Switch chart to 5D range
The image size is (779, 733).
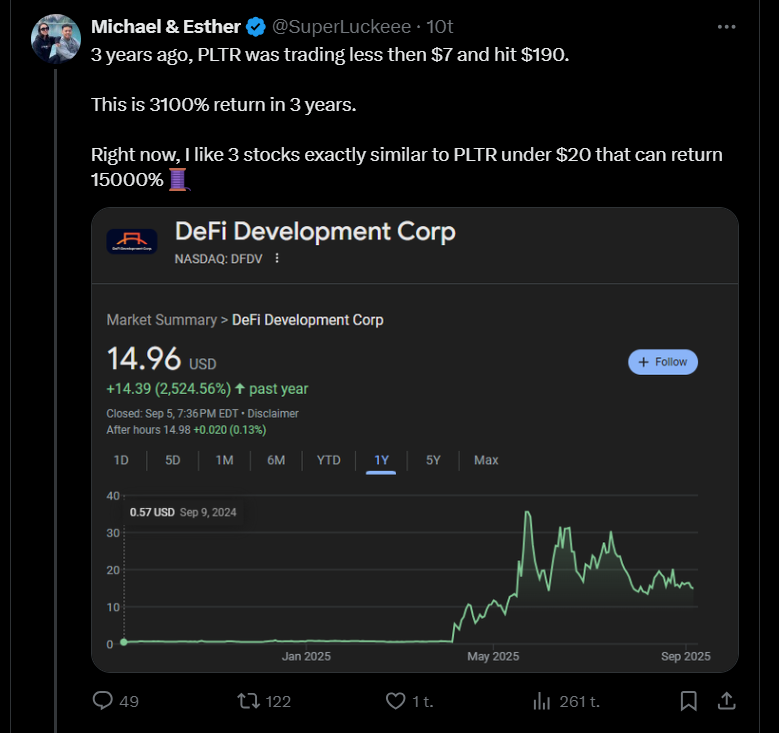pos(172,460)
